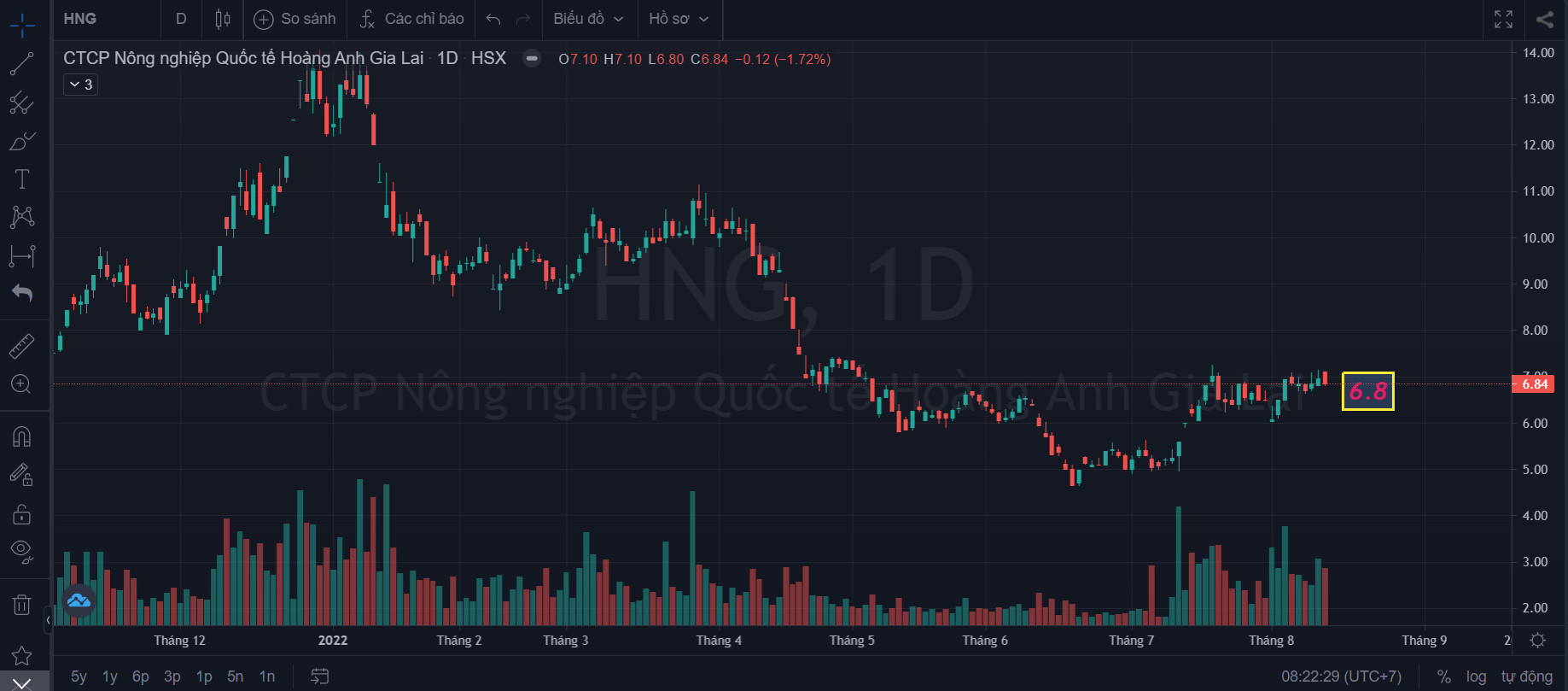Viewport: 1568px width, 691px height.
Task: Open Các chỉ báo indicators button
Action: (412, 19)
